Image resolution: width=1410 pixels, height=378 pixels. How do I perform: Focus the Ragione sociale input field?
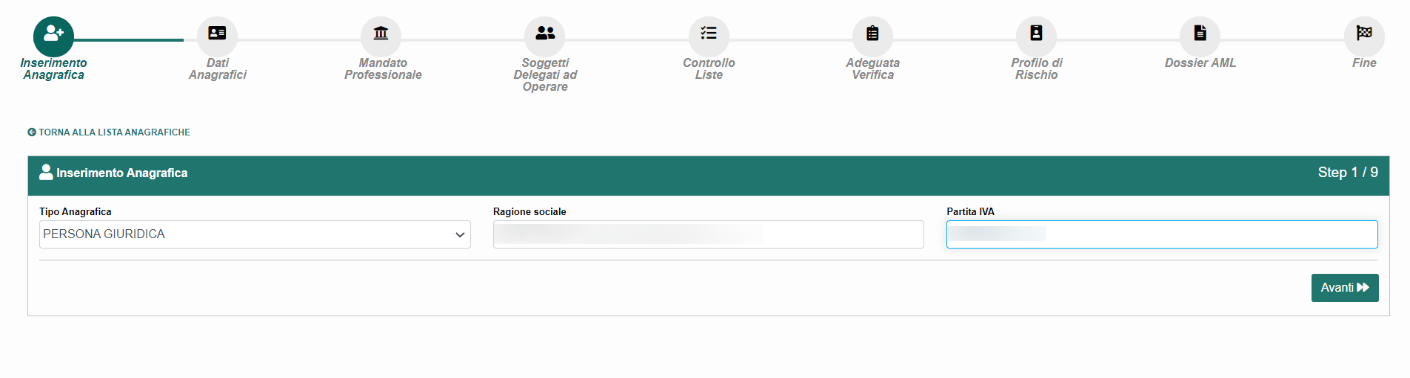click(708, 234)
